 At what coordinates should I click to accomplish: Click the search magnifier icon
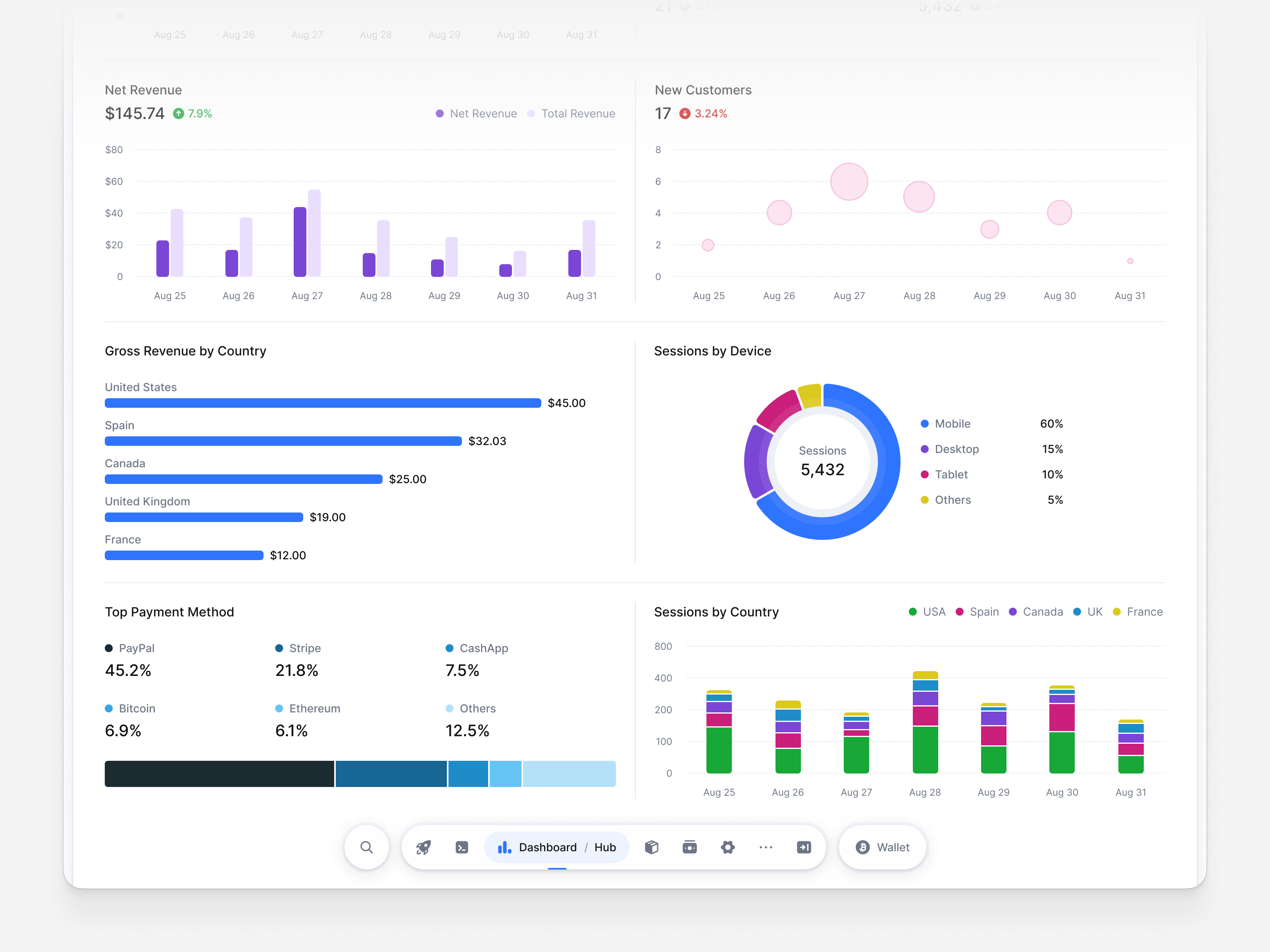(366, 847)
